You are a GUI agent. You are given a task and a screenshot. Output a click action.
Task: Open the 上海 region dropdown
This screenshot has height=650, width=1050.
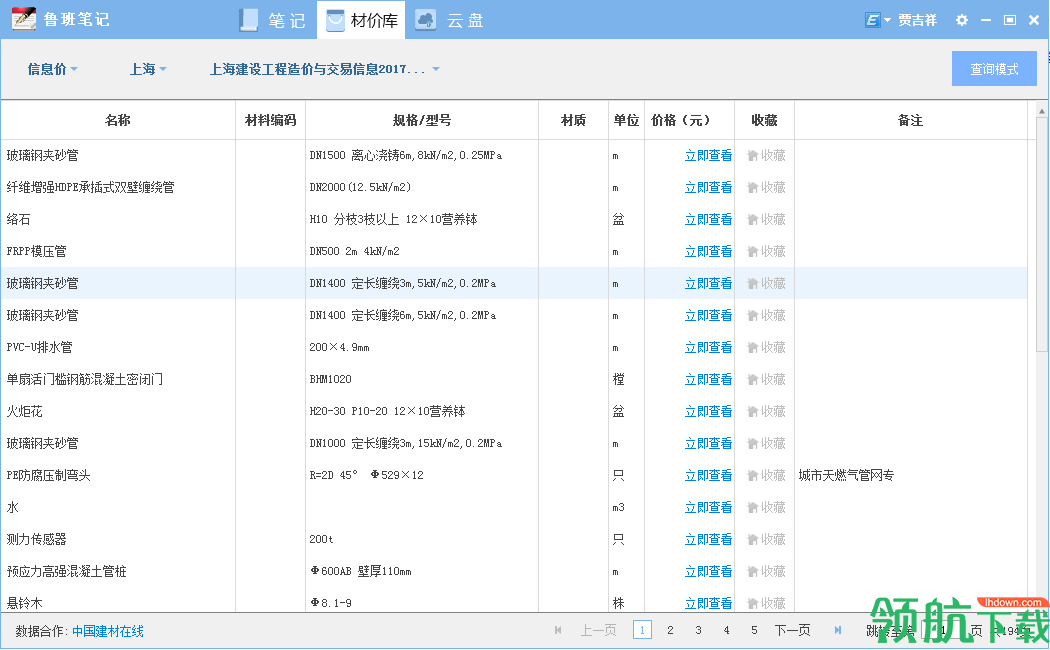click(x=148, y=69)
